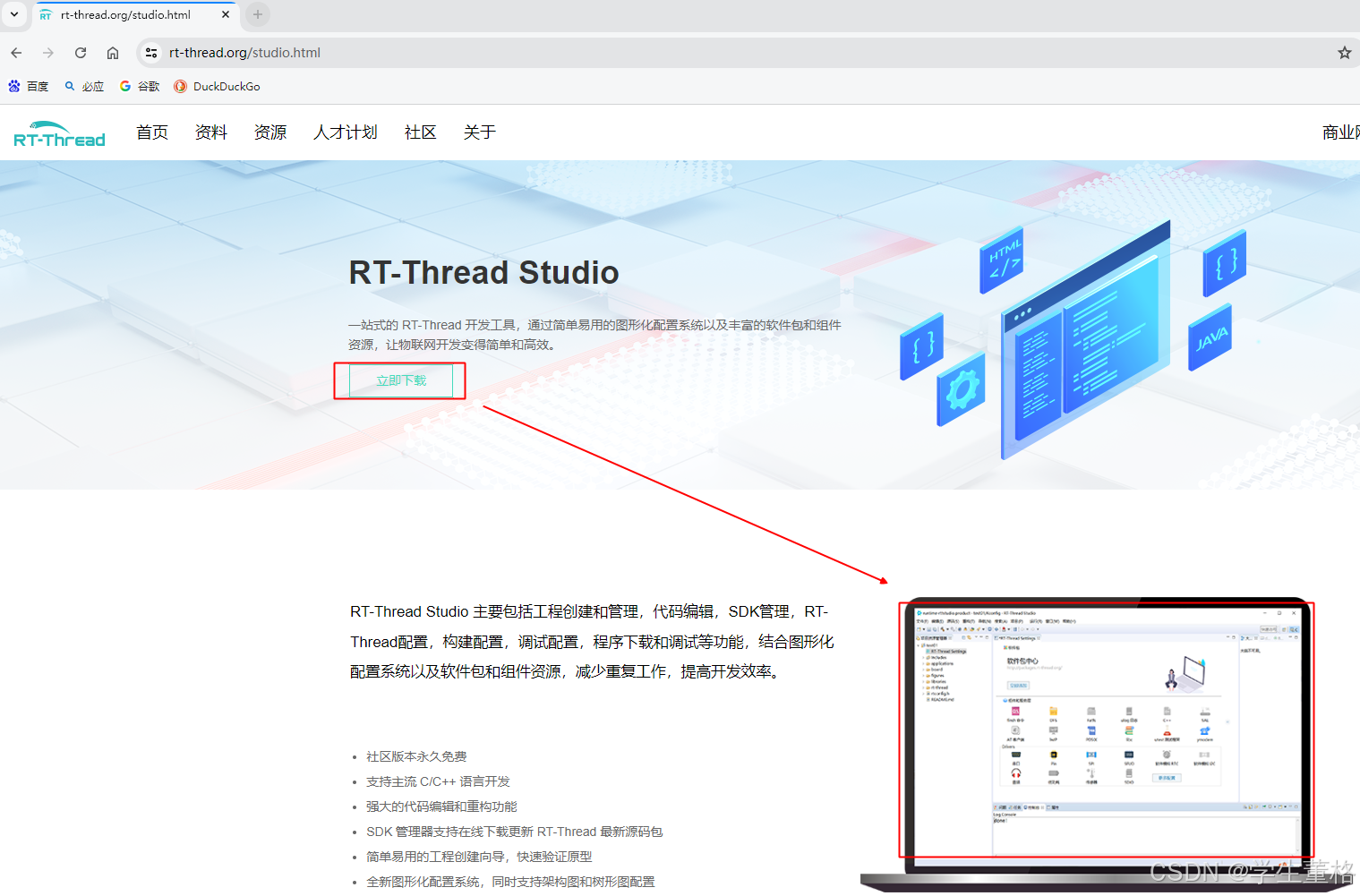Click the browser forward arrow
Screen dimensions: 1360x896
pos(48,53)
